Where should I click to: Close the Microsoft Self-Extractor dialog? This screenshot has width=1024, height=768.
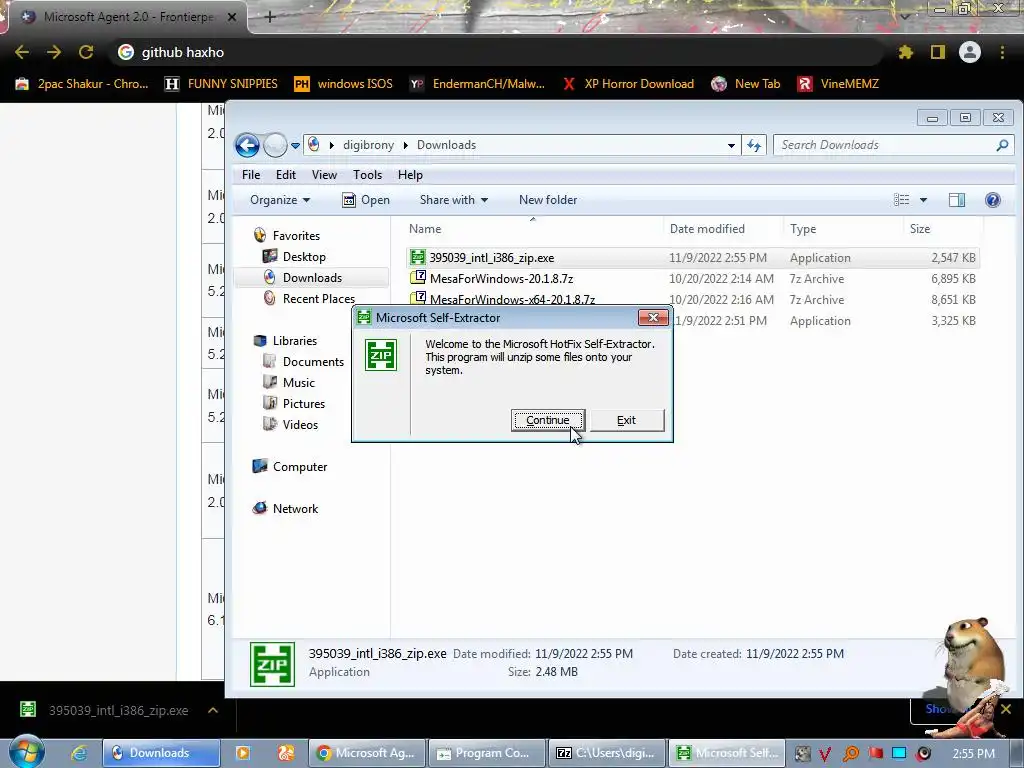652,317
